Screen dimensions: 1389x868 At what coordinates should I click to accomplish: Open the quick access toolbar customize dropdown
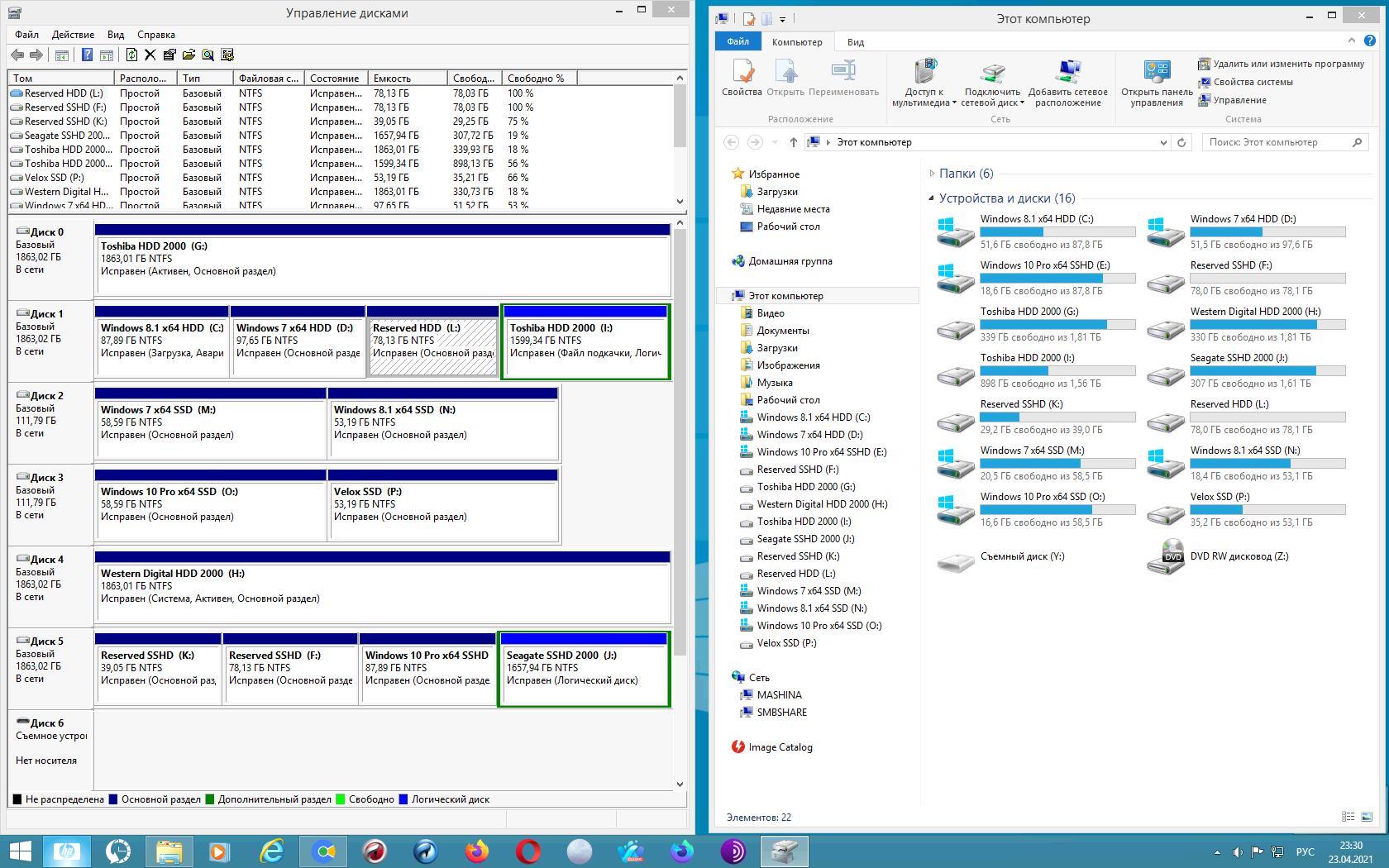(x=782, y=18)
